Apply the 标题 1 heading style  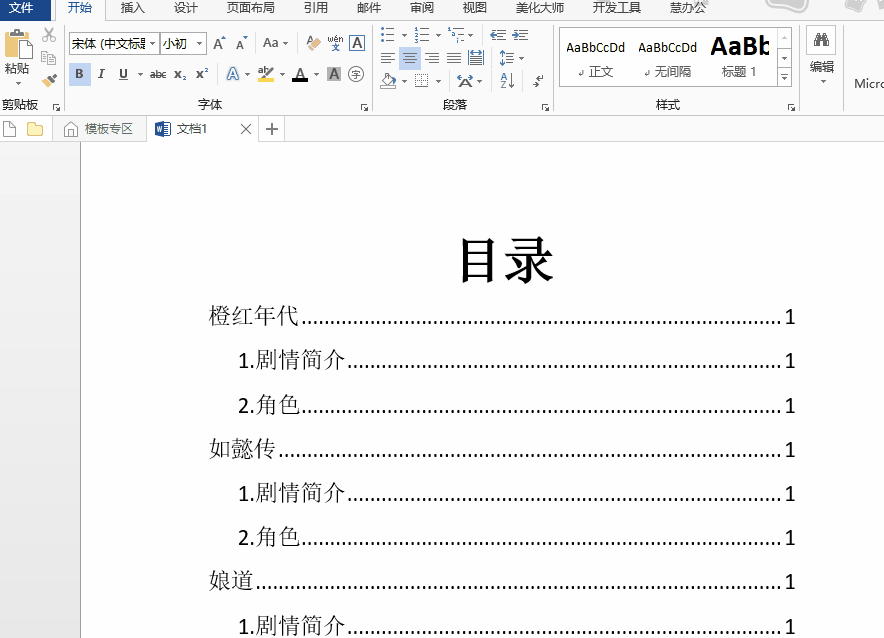tap(740, 58)
